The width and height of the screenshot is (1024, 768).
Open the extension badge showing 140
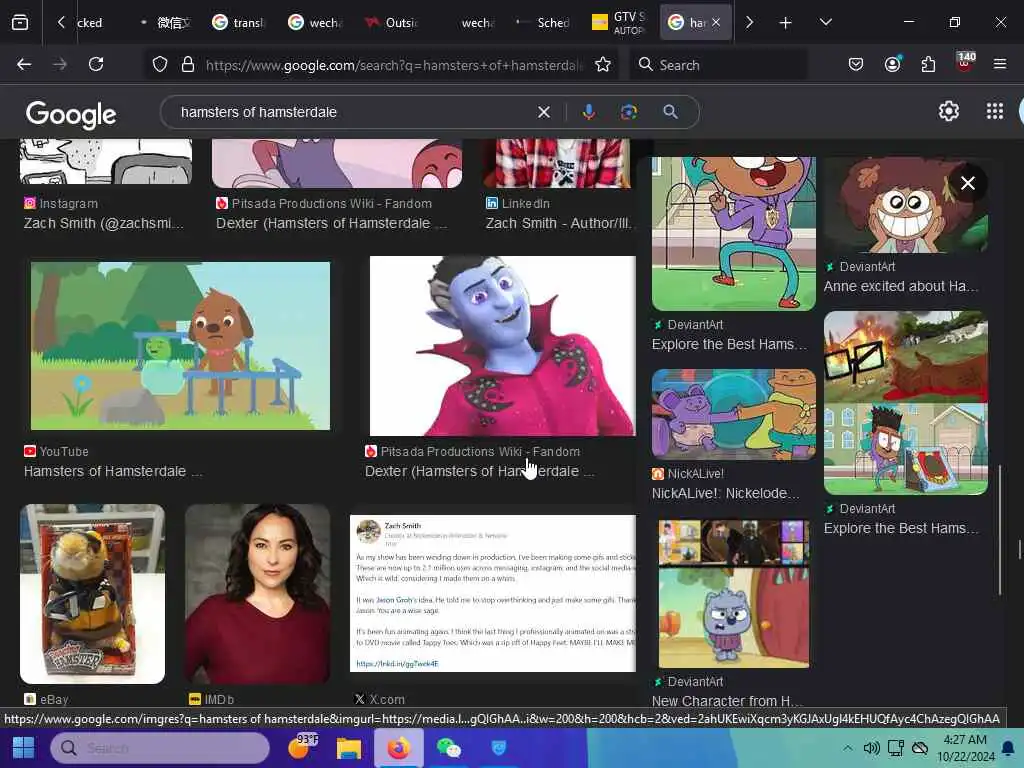(965, 63)
